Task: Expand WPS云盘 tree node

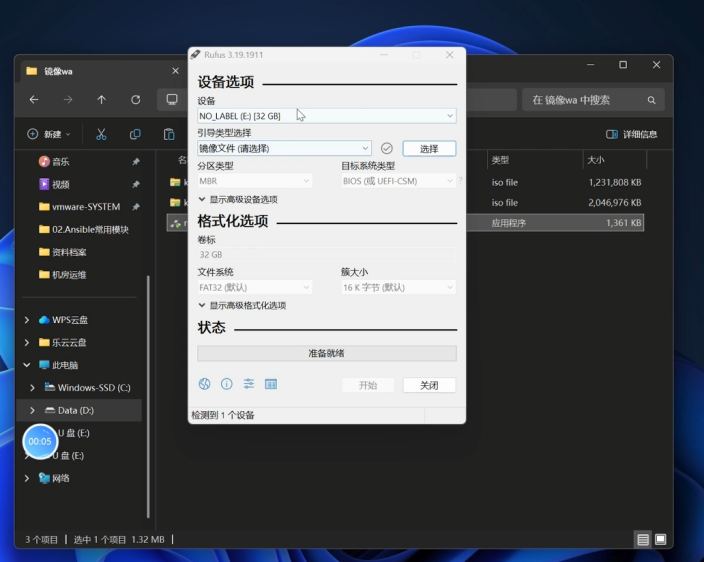Action: pyautogui.click(x=27, y=320)
